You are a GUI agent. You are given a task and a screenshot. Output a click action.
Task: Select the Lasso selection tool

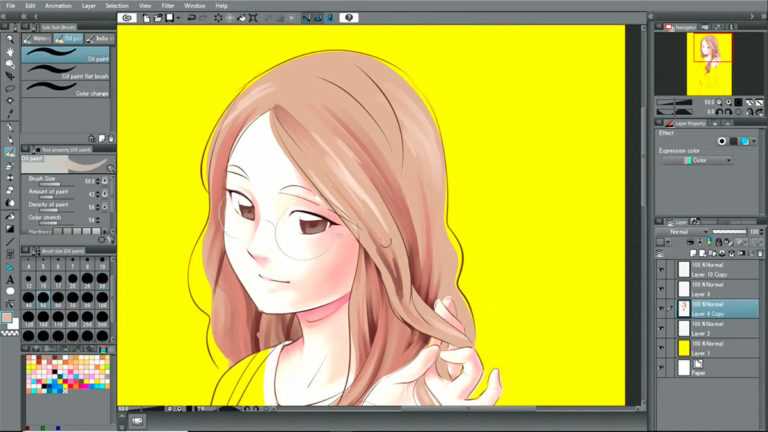coord(10,88)
